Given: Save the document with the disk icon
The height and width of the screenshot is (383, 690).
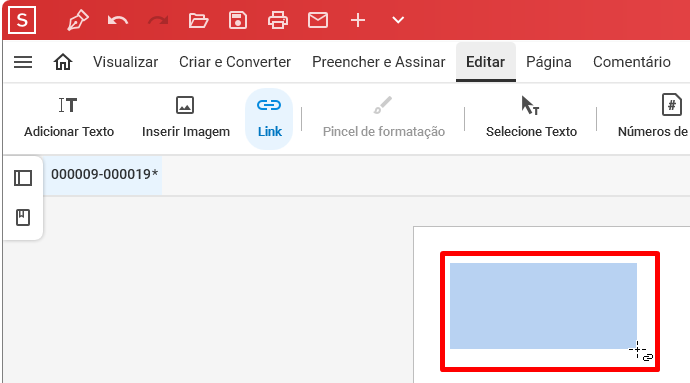Looking at the screenshot, I should pos(238,20).
